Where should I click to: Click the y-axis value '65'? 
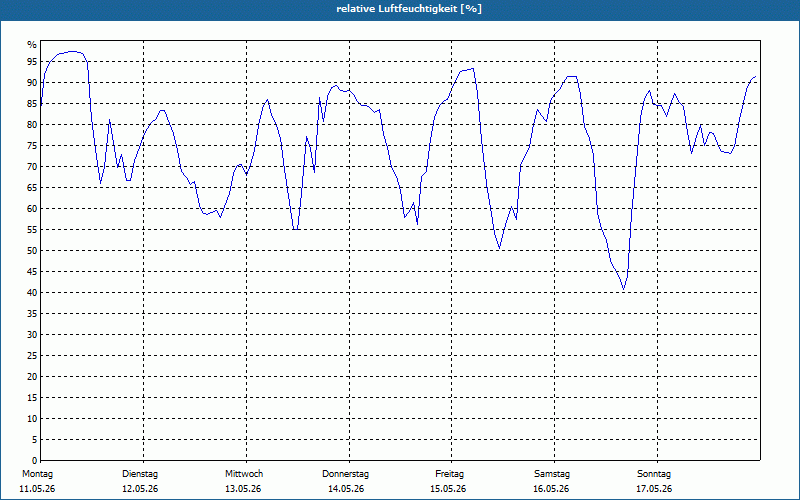coord(32,188)
